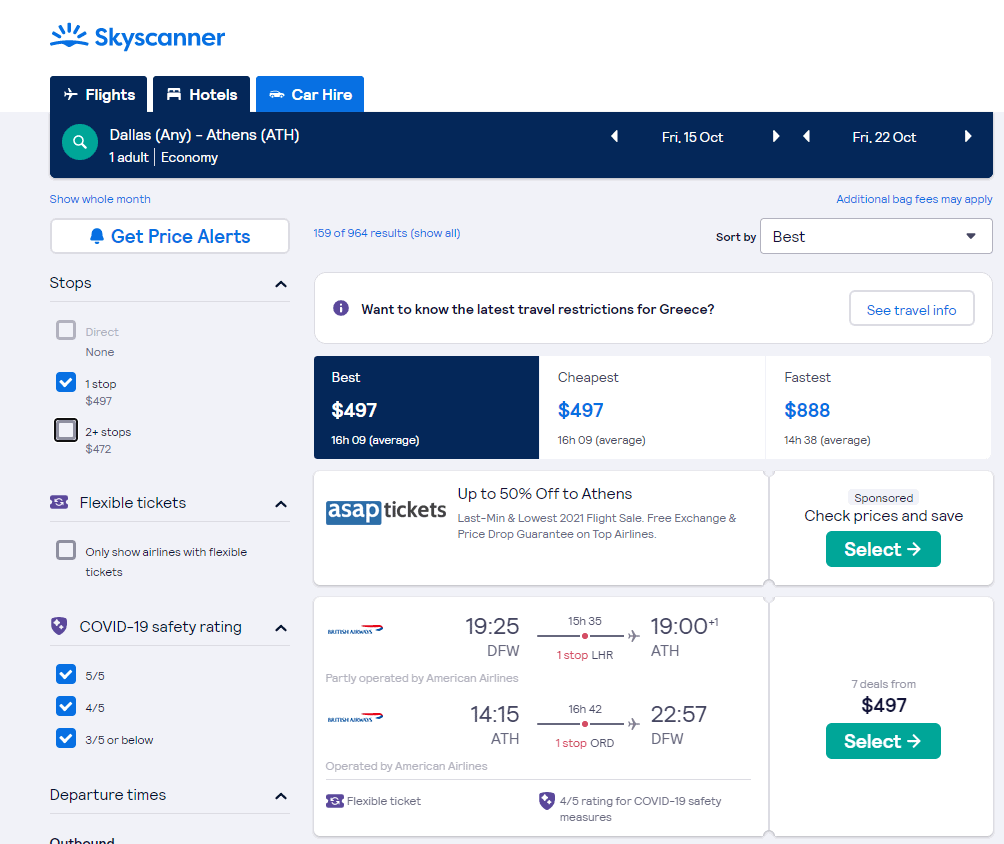Click the arrow to advance the return date
Screen dimensions: 1004x844
(967, 137)
